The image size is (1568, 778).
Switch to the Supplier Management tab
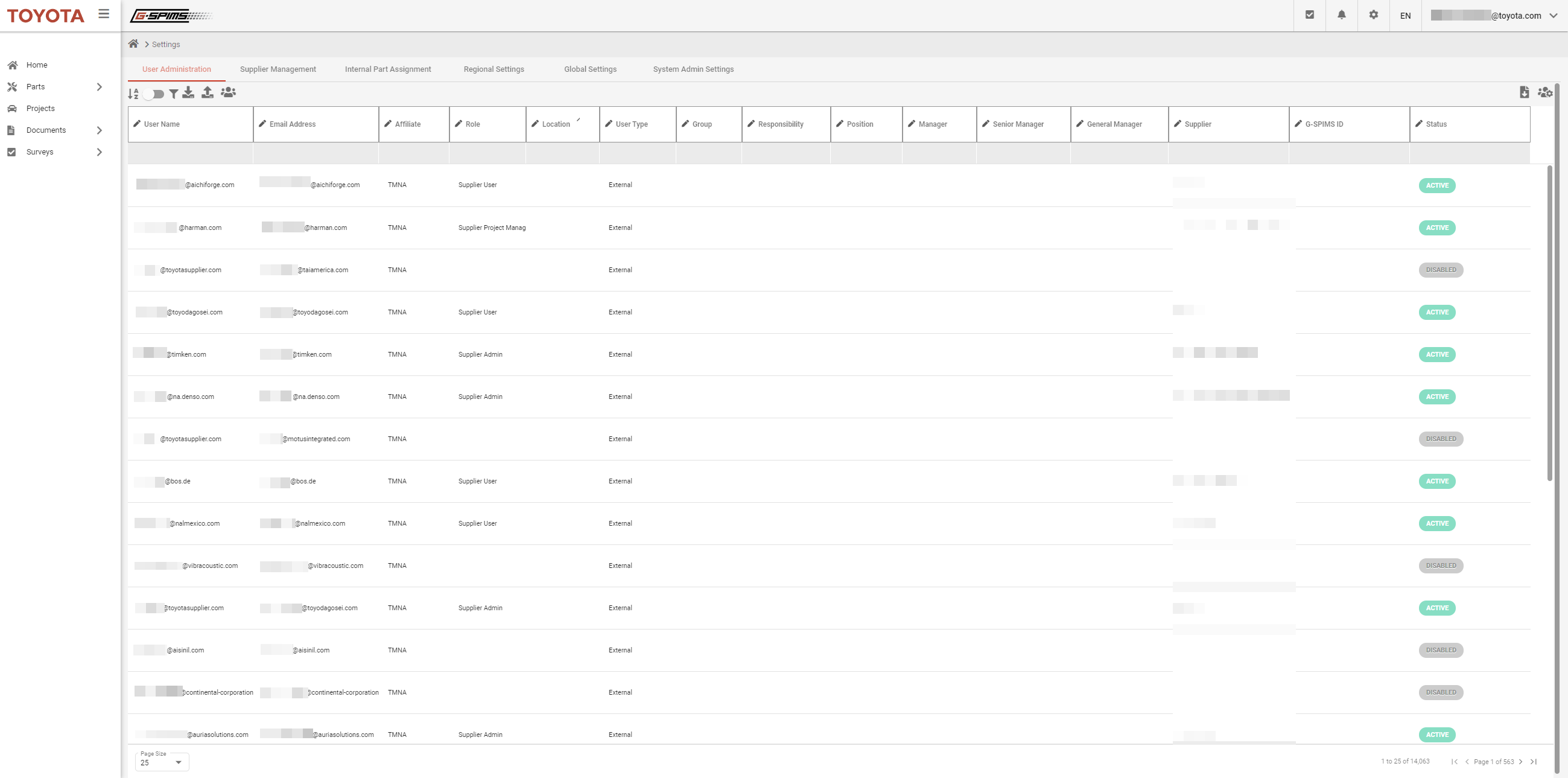tap(278, 69)
